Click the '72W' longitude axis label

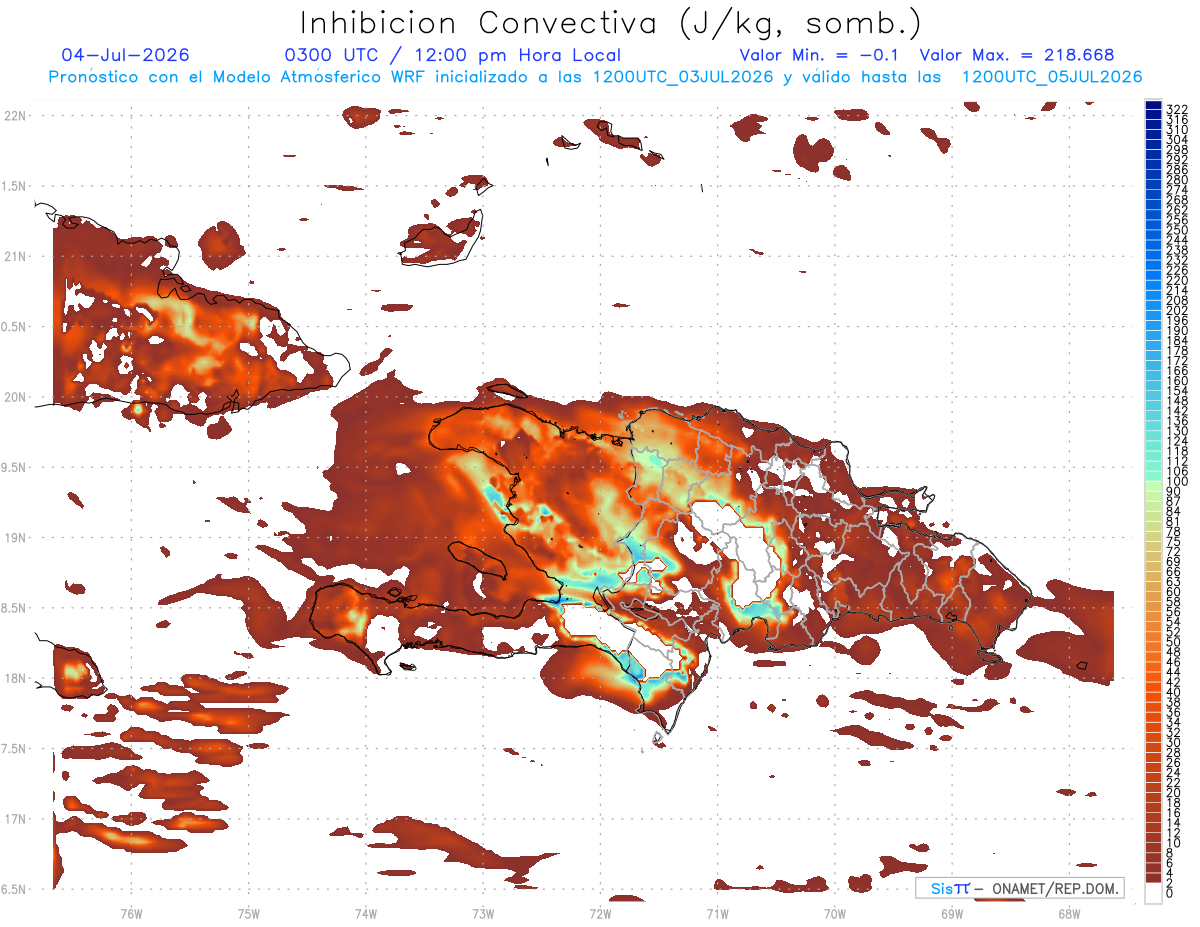pyautogui.click(x=600, y=914)
